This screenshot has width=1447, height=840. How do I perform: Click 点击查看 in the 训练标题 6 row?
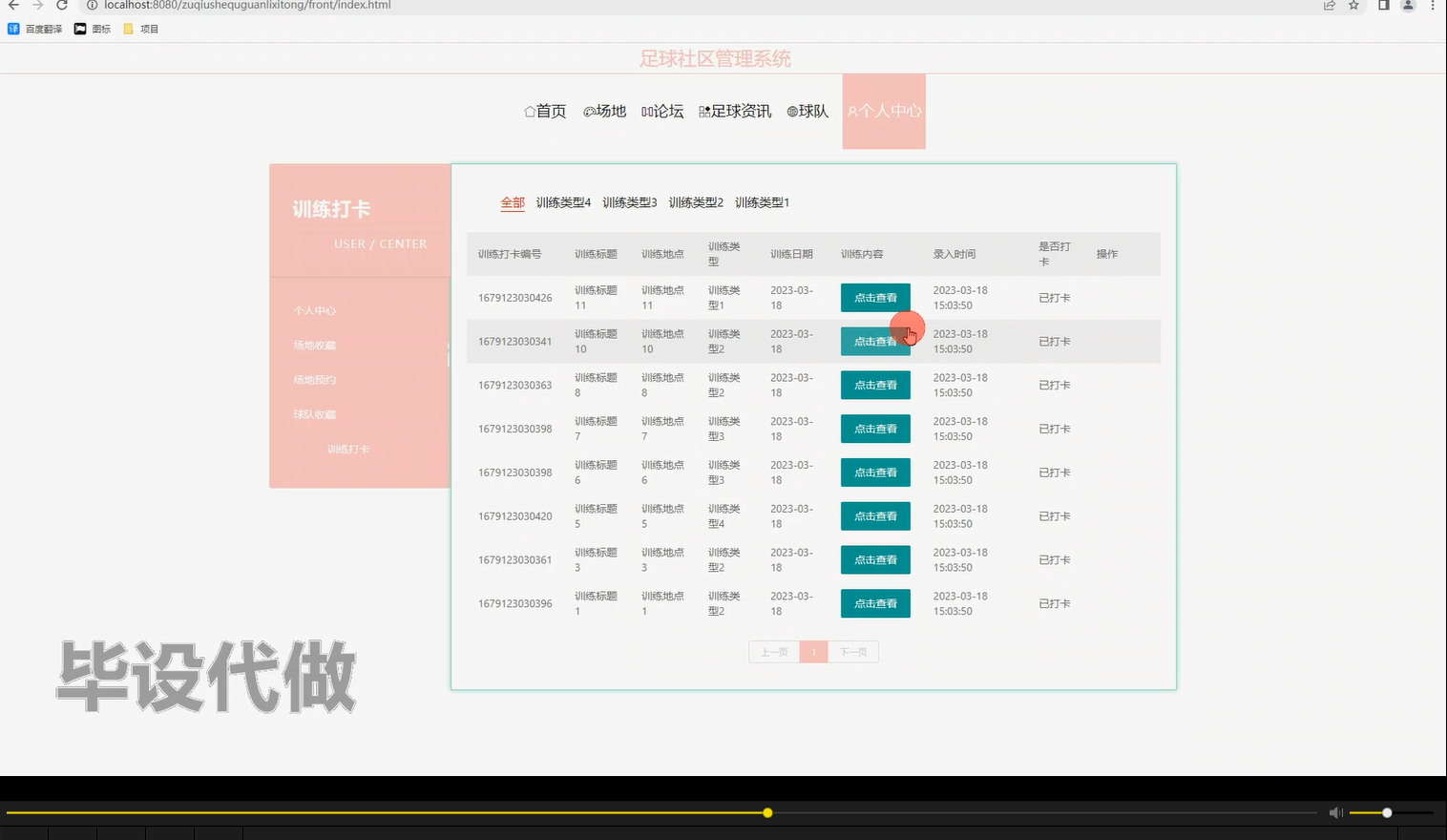[x=875, y=472]
